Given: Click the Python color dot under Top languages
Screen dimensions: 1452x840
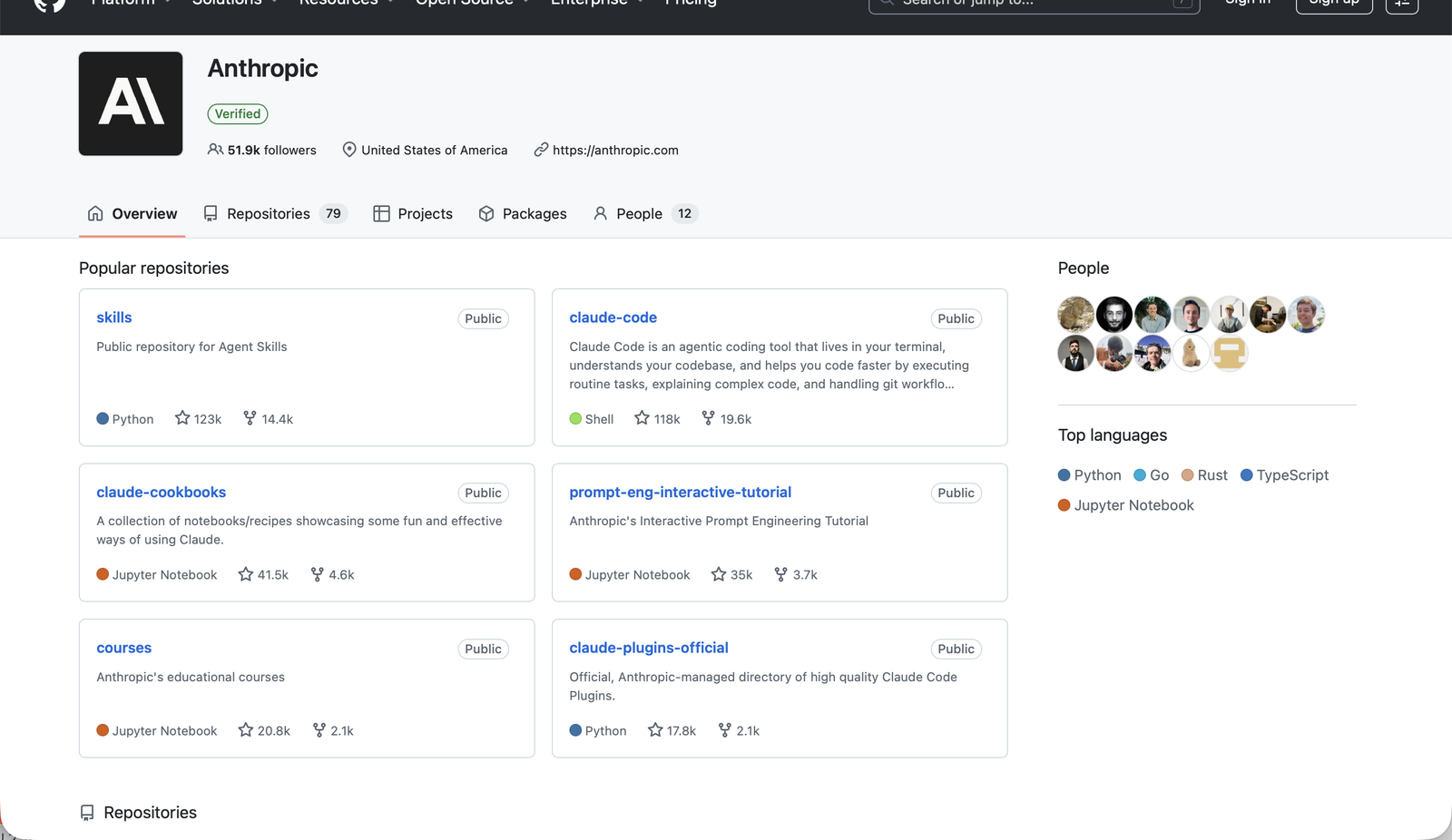Looking at the screenshot, I should [1063, 474].
